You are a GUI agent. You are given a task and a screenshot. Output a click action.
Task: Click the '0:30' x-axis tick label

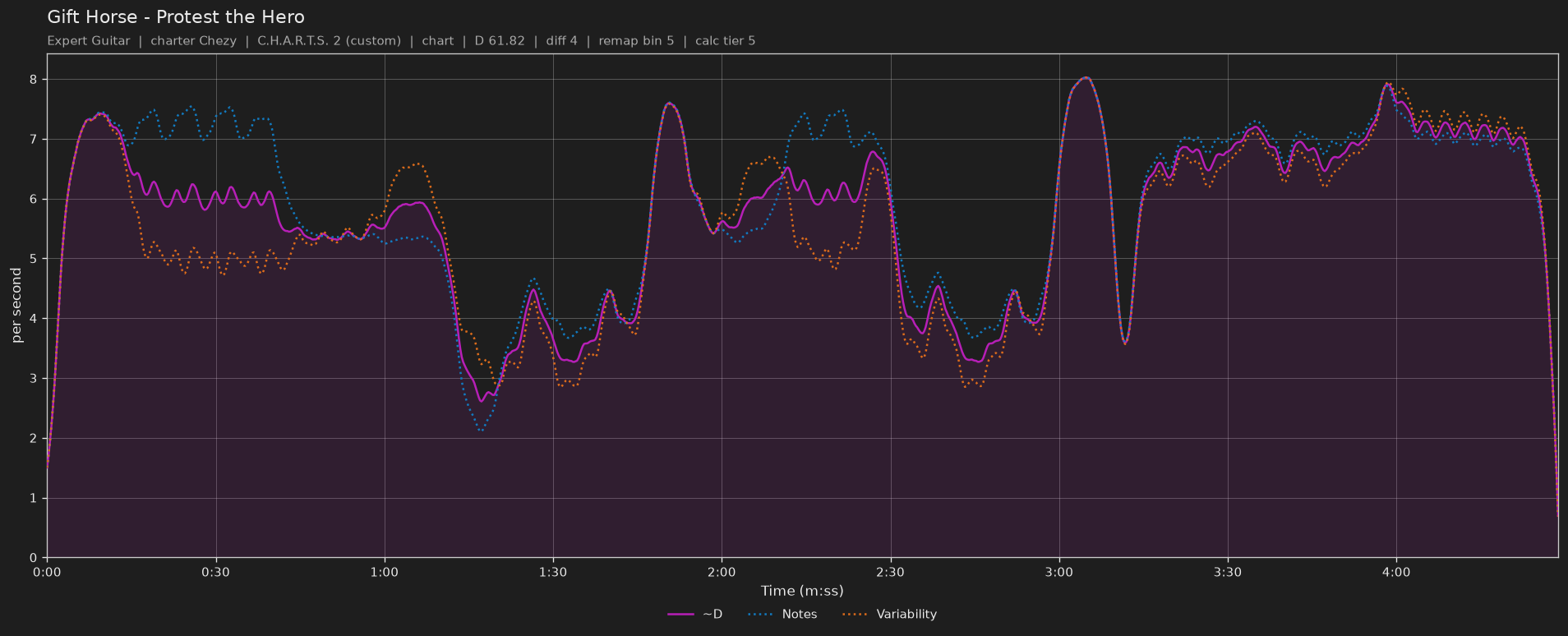coord(215,573)
